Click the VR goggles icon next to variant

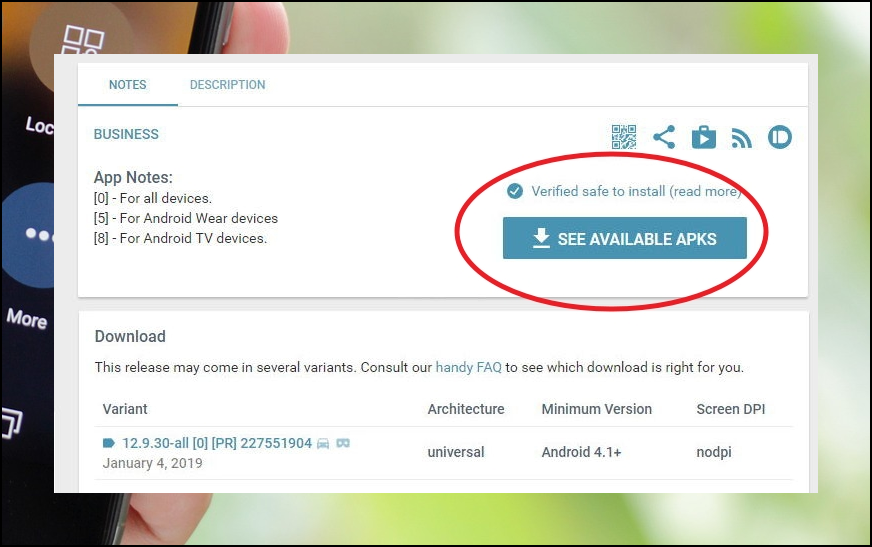343,443
